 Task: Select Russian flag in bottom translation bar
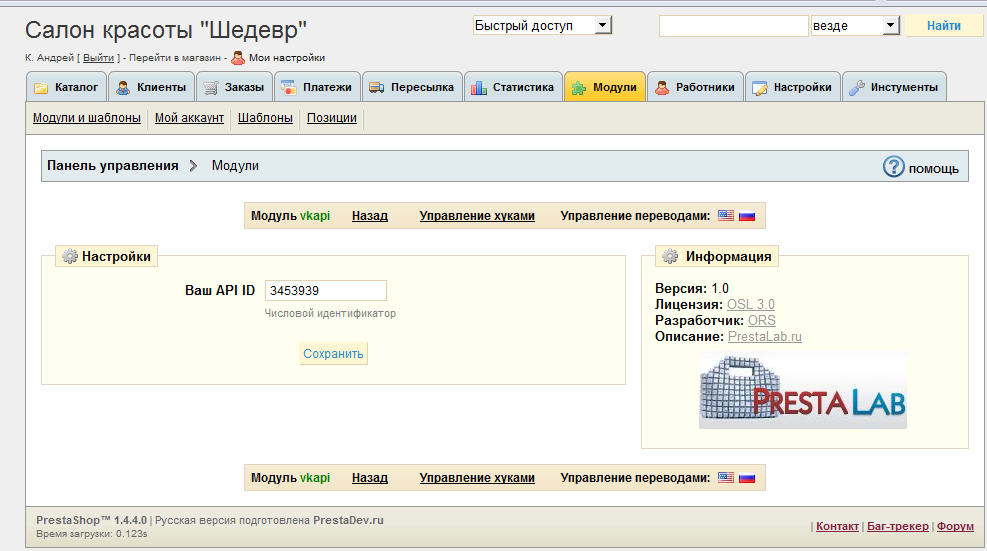747,477
